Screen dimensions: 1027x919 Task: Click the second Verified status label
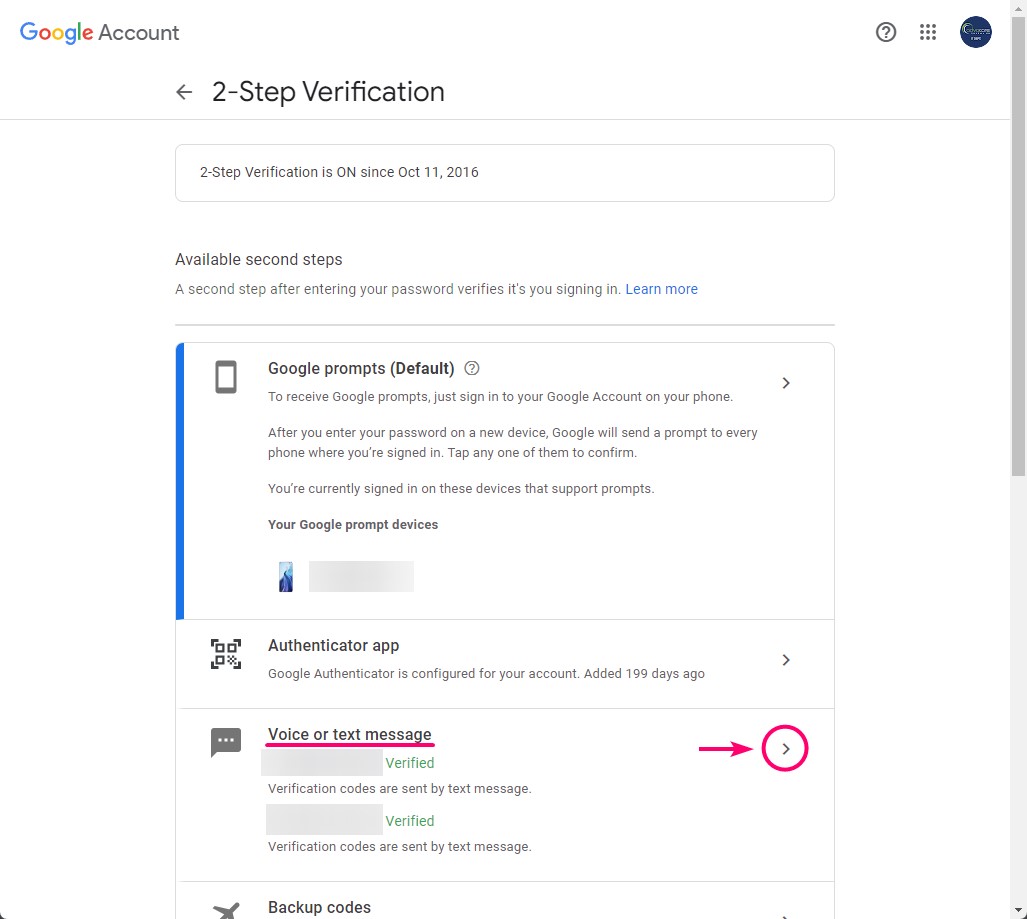pos(409,821)
